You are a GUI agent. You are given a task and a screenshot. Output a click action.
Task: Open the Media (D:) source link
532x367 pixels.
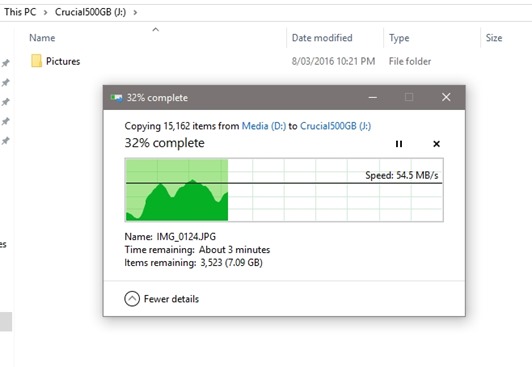[x=264, y=126]
